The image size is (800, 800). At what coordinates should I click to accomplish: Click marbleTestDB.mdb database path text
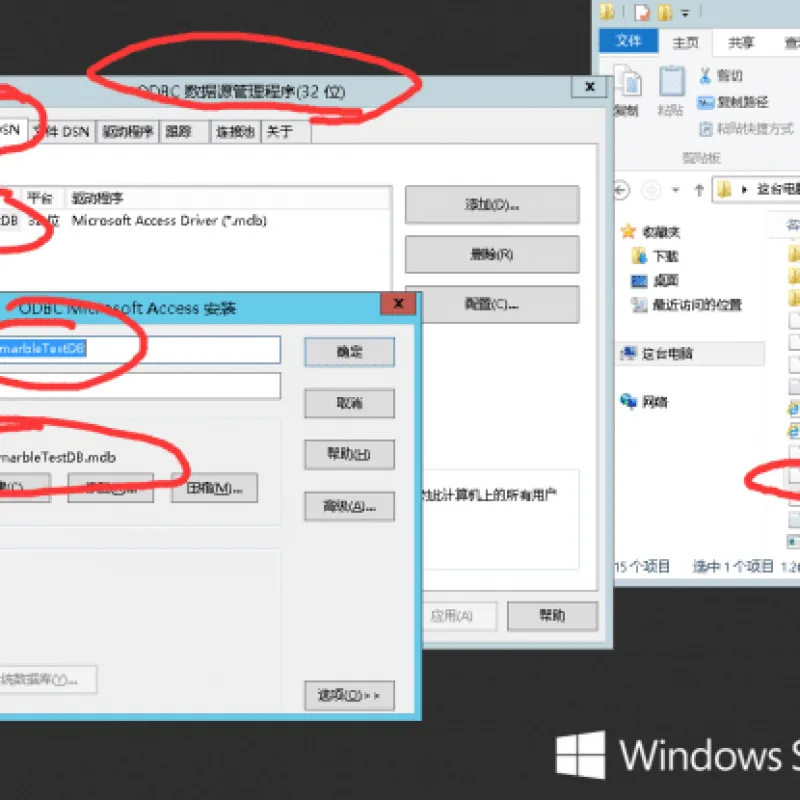(58, 457)
